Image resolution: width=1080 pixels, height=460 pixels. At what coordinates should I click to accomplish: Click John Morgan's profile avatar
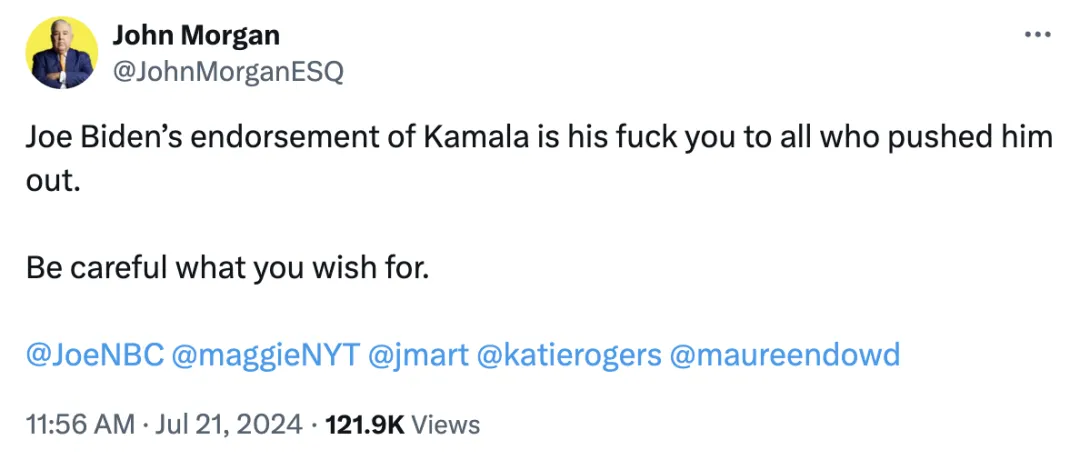[61, 53]
